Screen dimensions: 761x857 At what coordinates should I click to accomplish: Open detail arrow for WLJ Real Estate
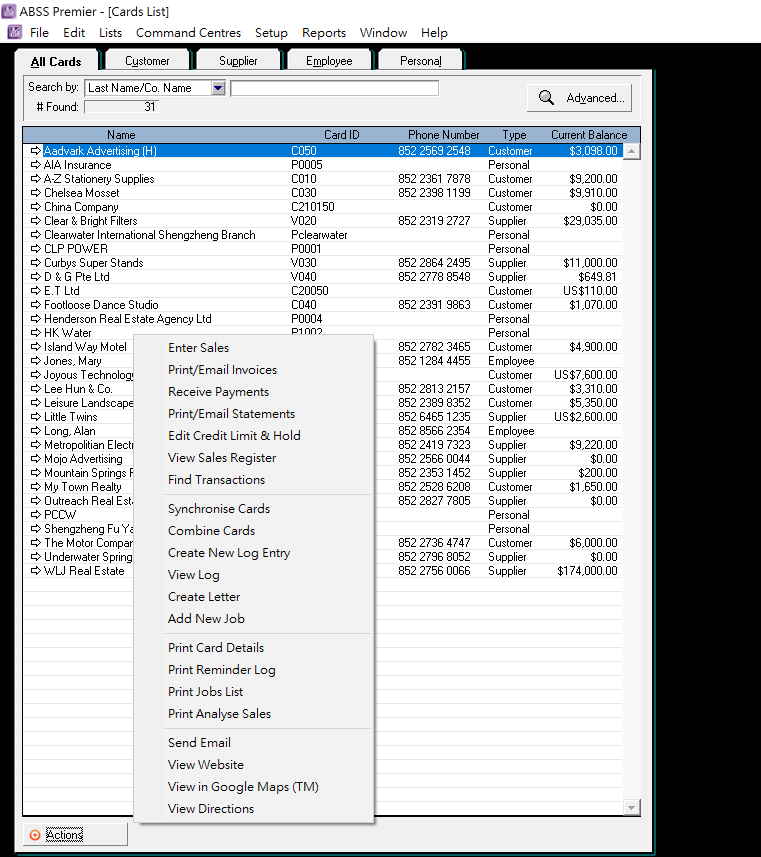pyautogui.click(x=36, y=571)
